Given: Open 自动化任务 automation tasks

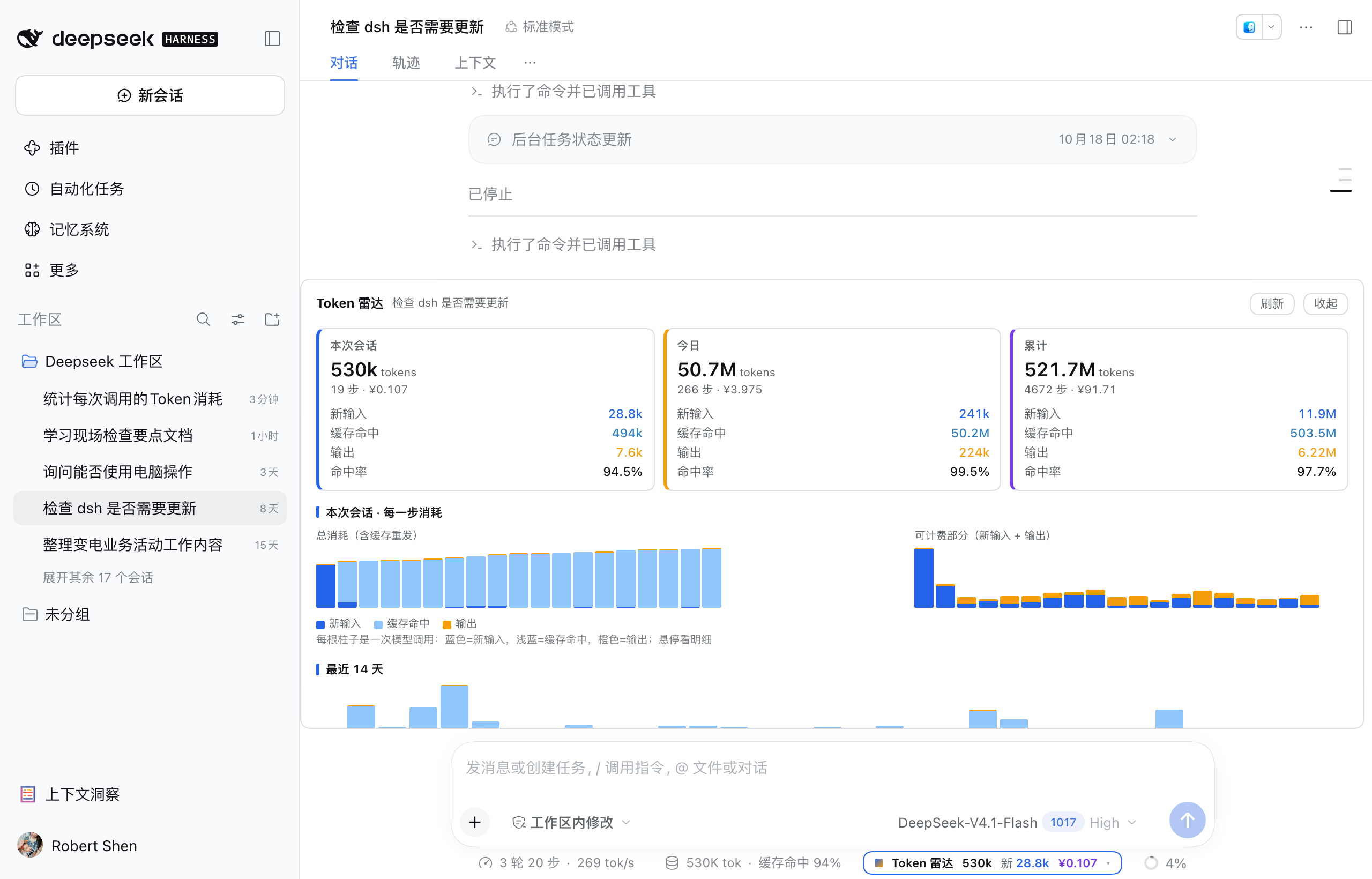Looking at the screenshot, I should 74,189.
